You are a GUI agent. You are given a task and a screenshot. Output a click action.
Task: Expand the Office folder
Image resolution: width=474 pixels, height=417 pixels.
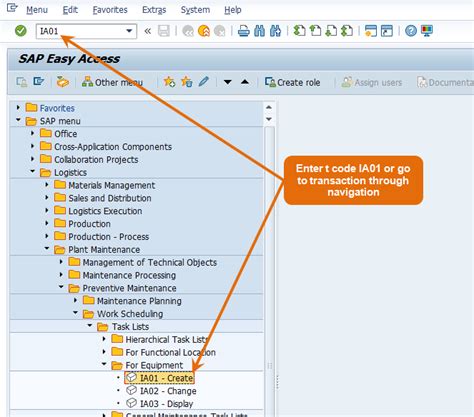point(32,133)
